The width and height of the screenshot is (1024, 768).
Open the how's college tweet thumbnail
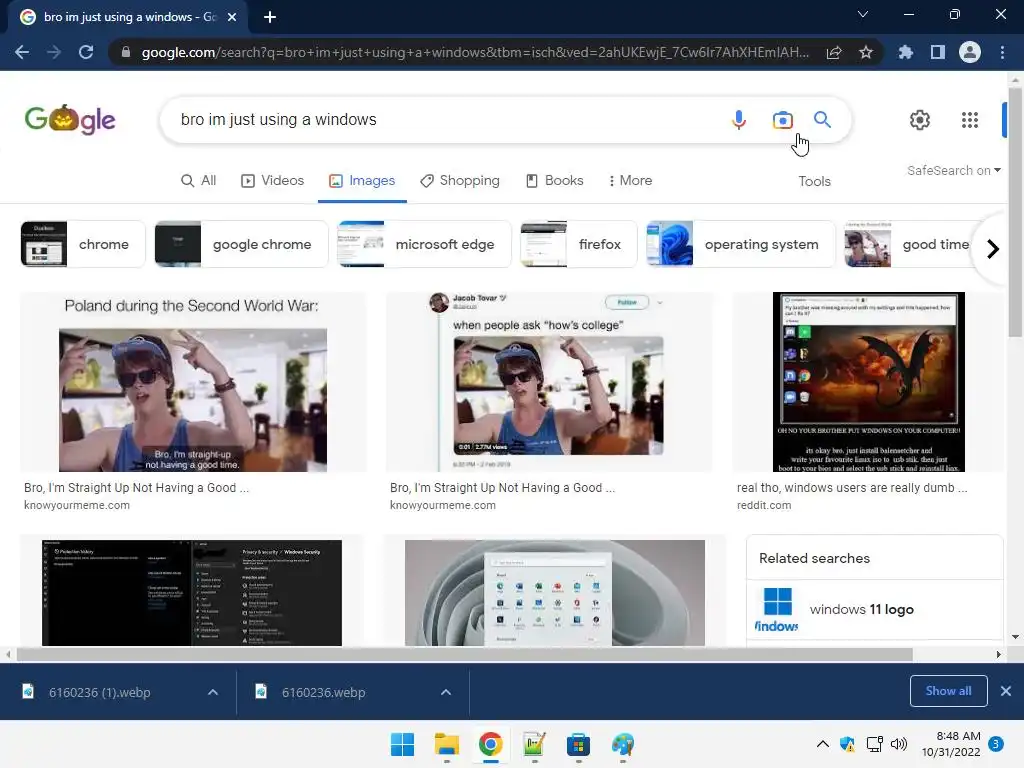point(549,382)
